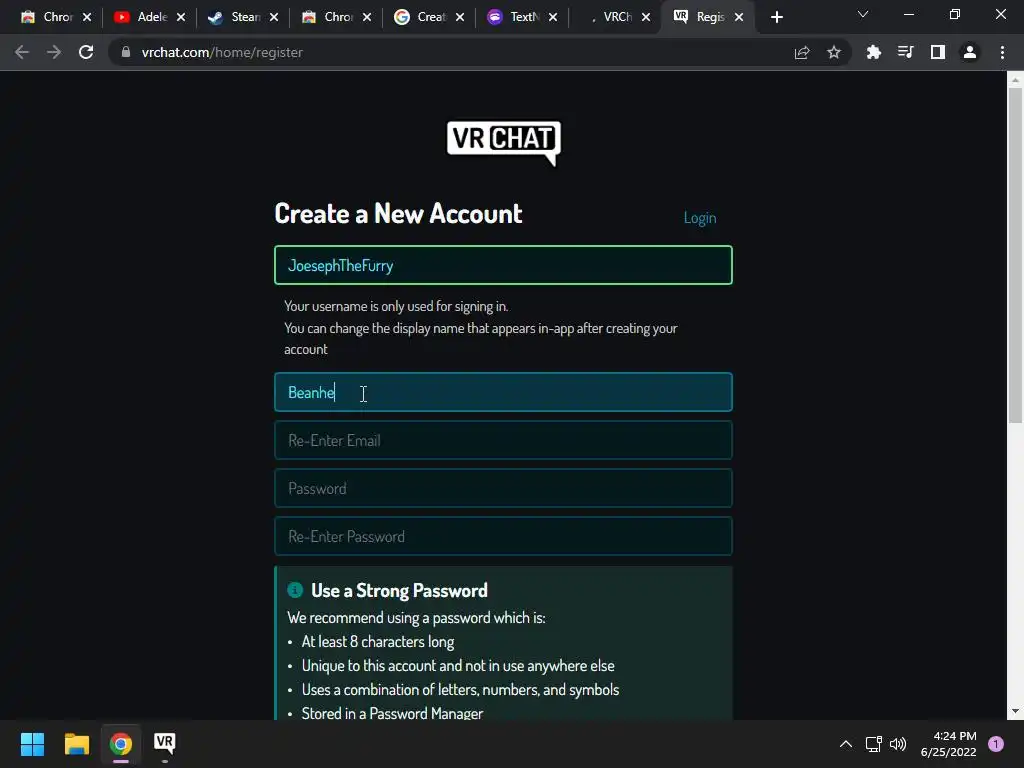
Task: Toggle the browser side panel
Action: tap(938, 52)
